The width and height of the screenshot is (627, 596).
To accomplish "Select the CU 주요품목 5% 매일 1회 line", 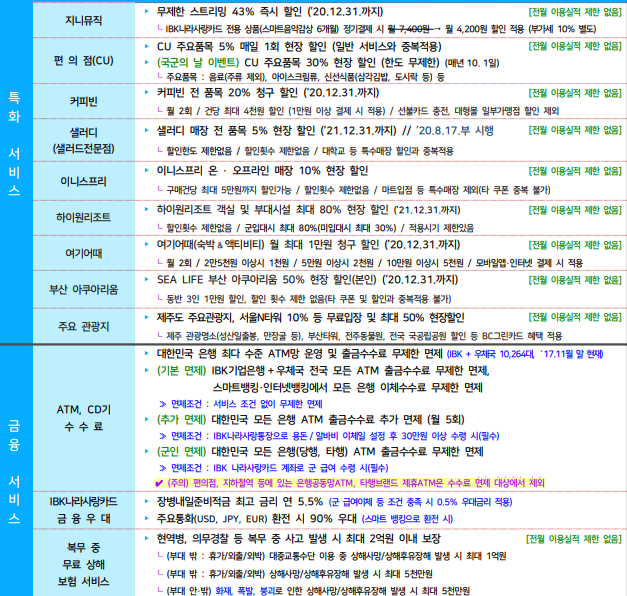I will (299, 47).
